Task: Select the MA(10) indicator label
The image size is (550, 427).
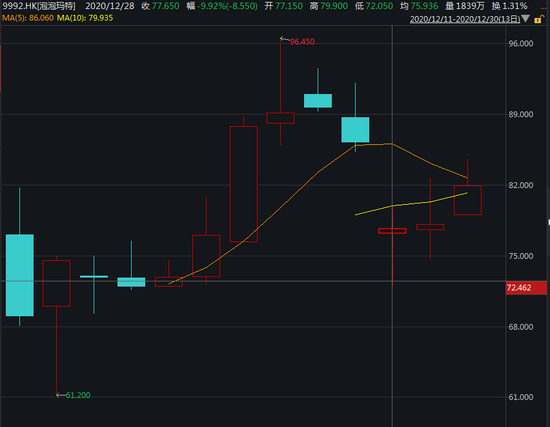Action: pyautogui.click(x=85, y=18)
